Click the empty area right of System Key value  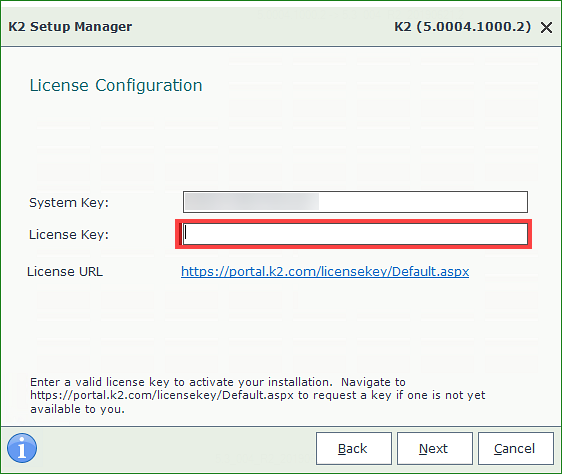pyautogui.click(x=423, y=202)
